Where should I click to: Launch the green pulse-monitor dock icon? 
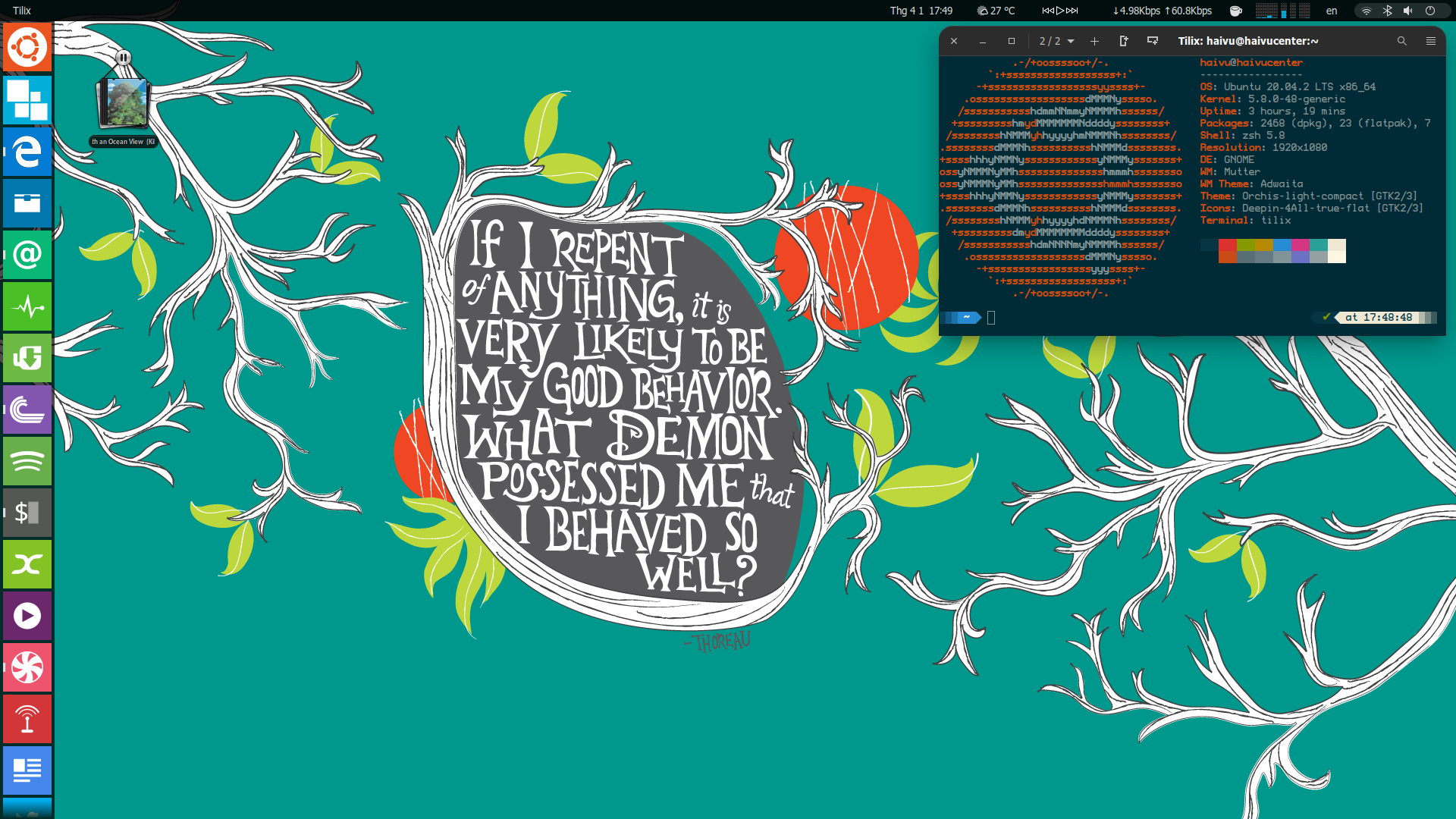pos(27,306)
